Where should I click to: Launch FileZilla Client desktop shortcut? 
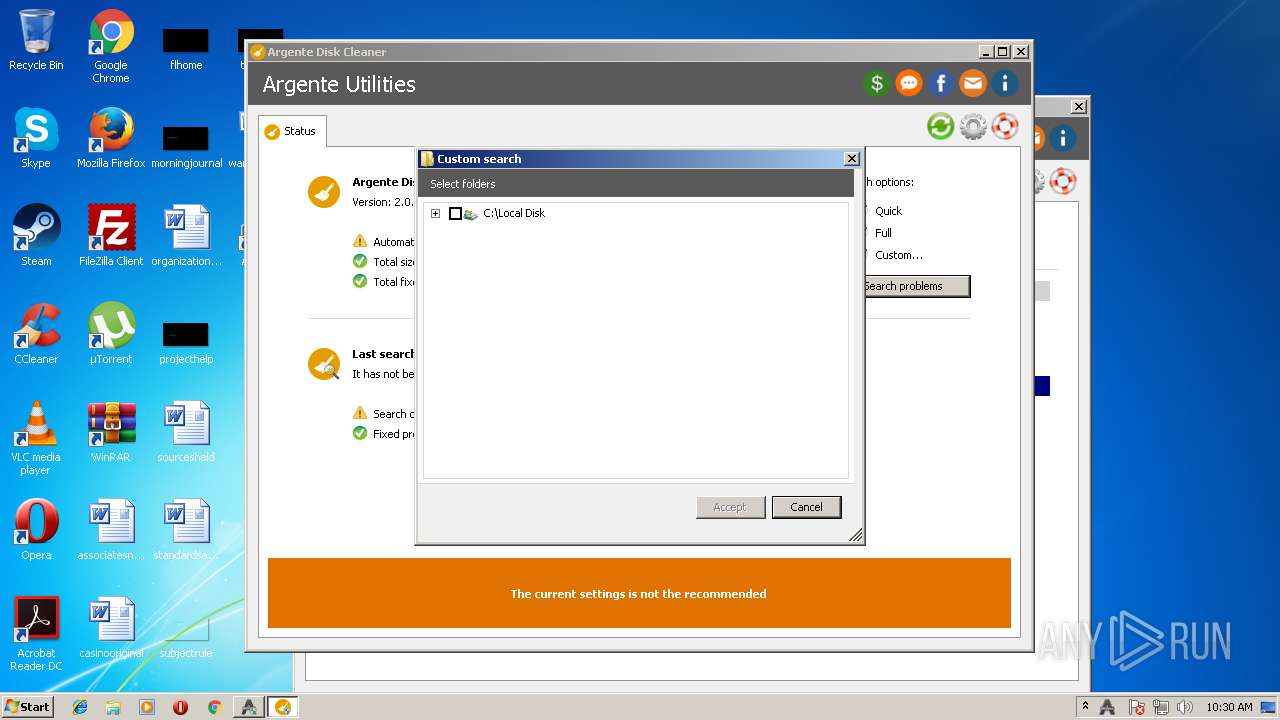pyautogui.click(x=111, y=236)
